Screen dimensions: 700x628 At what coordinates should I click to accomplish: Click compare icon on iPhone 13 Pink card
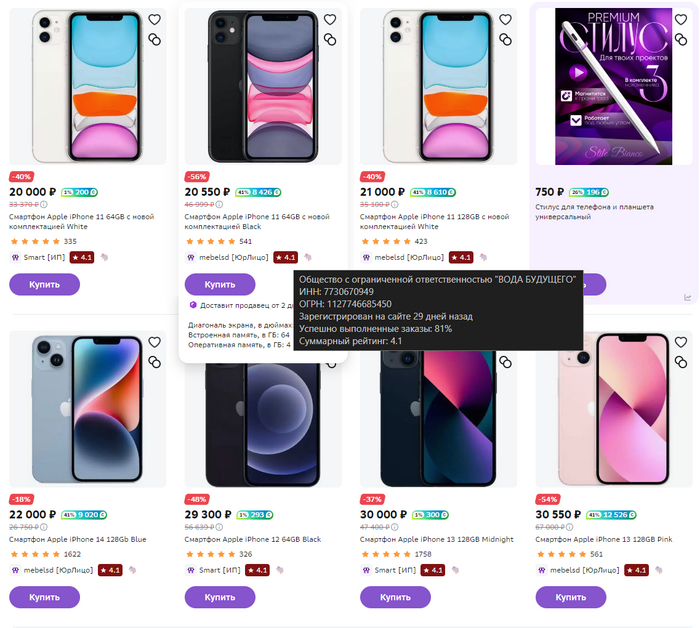680,361
